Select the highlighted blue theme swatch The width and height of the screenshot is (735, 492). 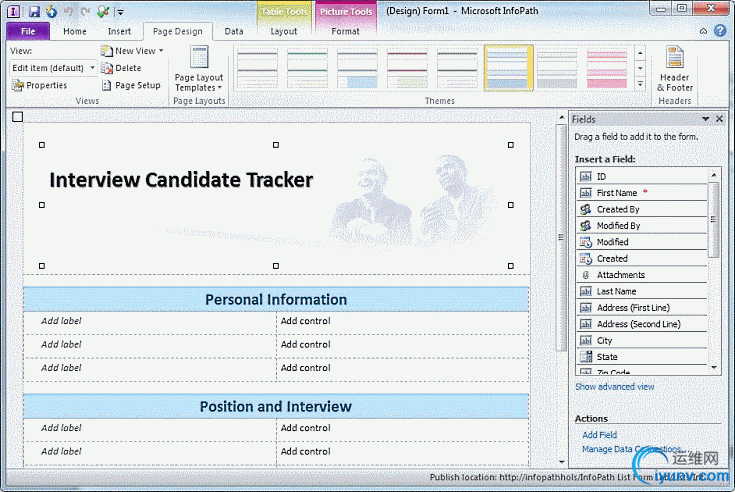[x=508, y=68]
